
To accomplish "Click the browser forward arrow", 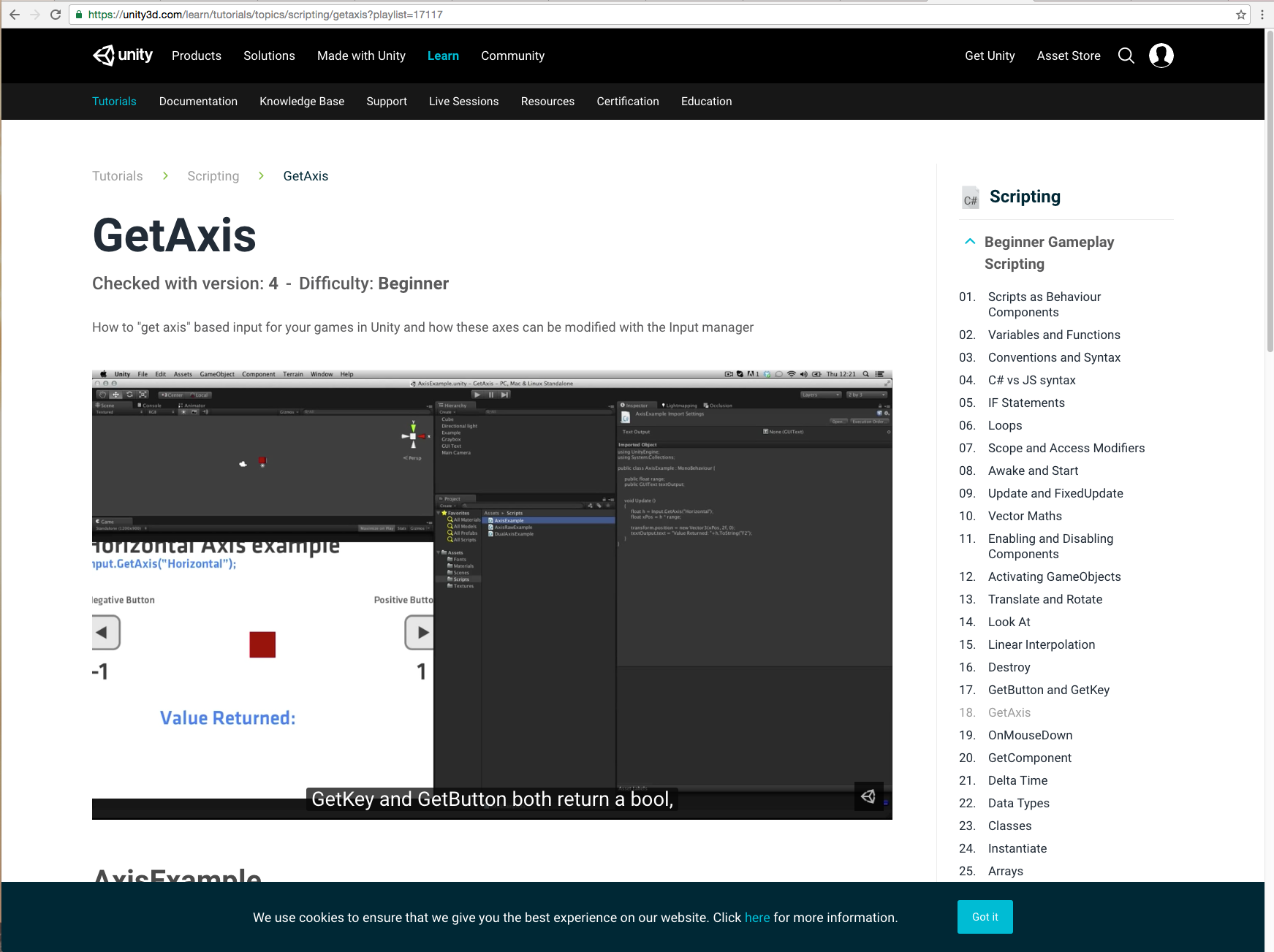I will point(34,15).
